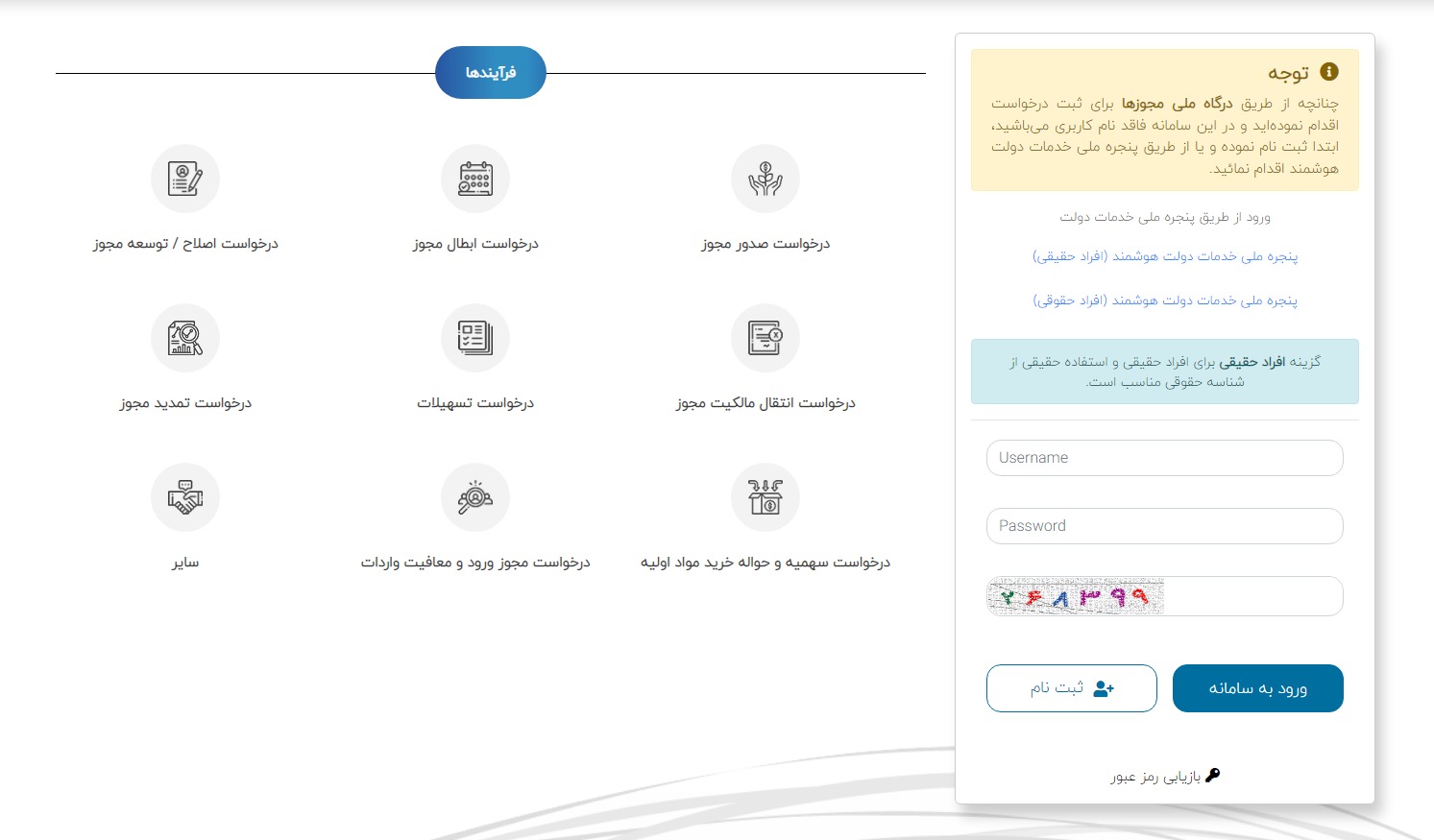1434x840 pixels.
Task: Click the quota and raw materials box icon
Action: click(x=765, y=497)
